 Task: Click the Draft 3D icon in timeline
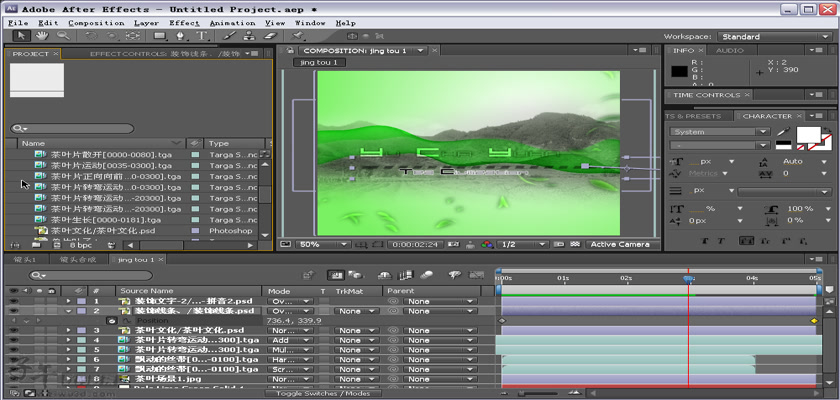coord(355,275)
